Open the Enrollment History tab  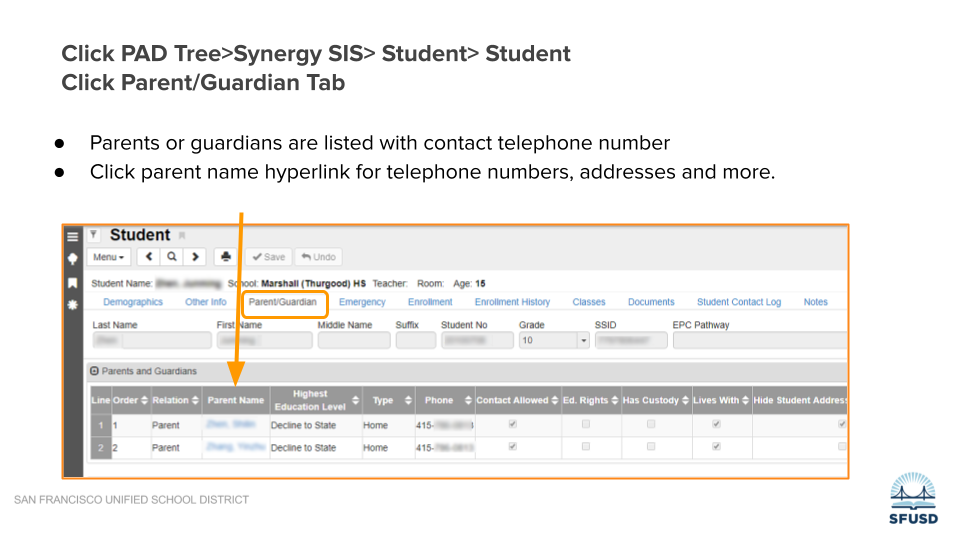pos(512,302)
